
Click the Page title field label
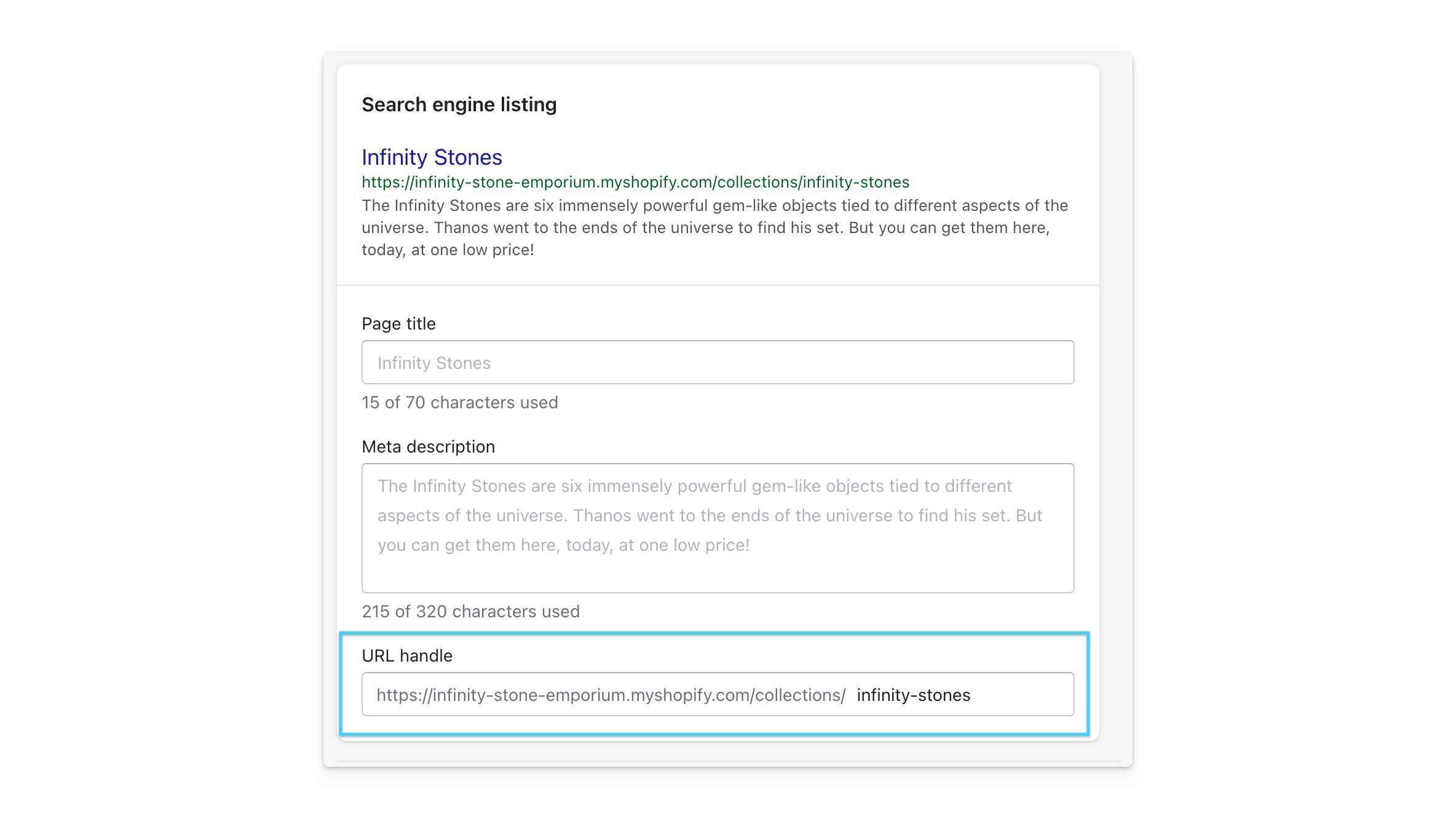398,323
